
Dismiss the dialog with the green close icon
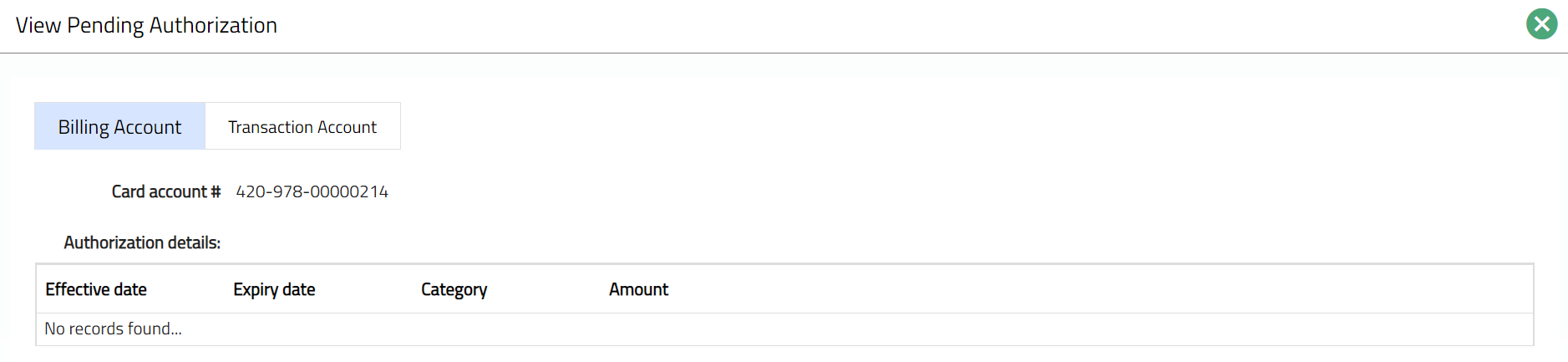tap(1541, 24)
